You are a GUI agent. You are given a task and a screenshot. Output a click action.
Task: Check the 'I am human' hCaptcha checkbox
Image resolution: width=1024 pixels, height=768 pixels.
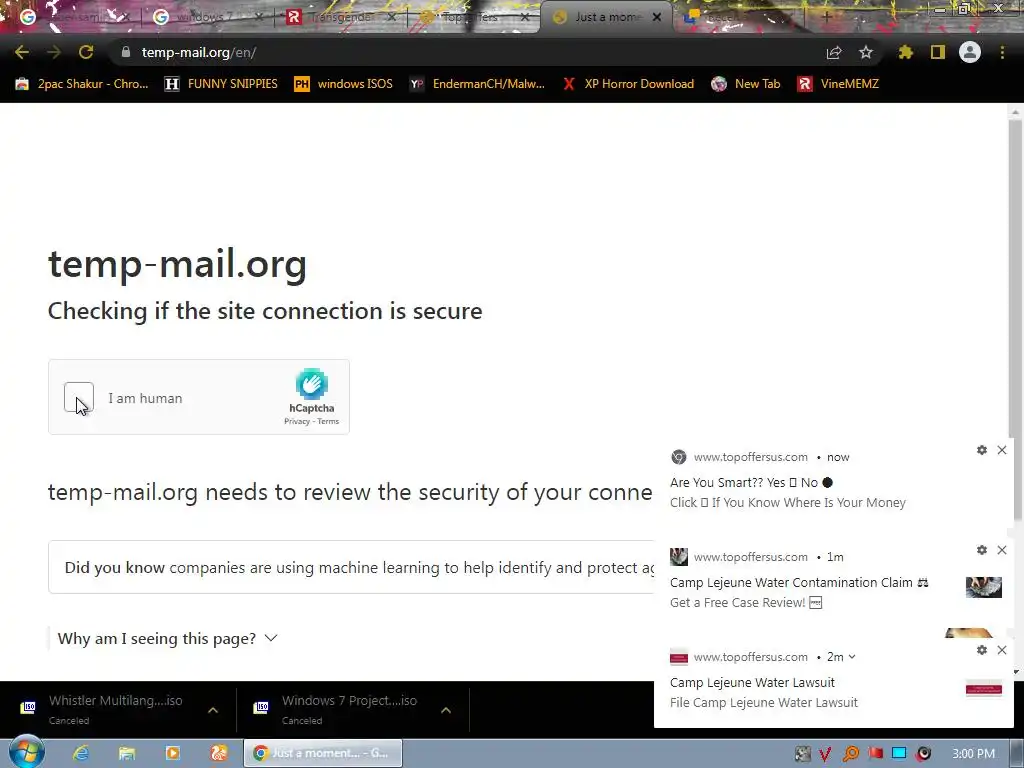click(79, 397)
